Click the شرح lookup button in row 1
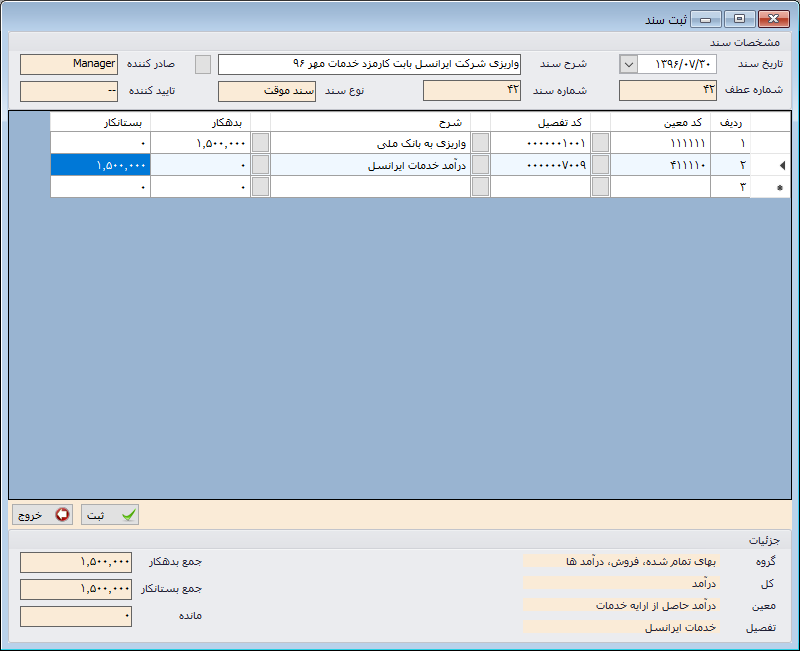The height and width of the screenshot is (651, 800). point(261,143)
